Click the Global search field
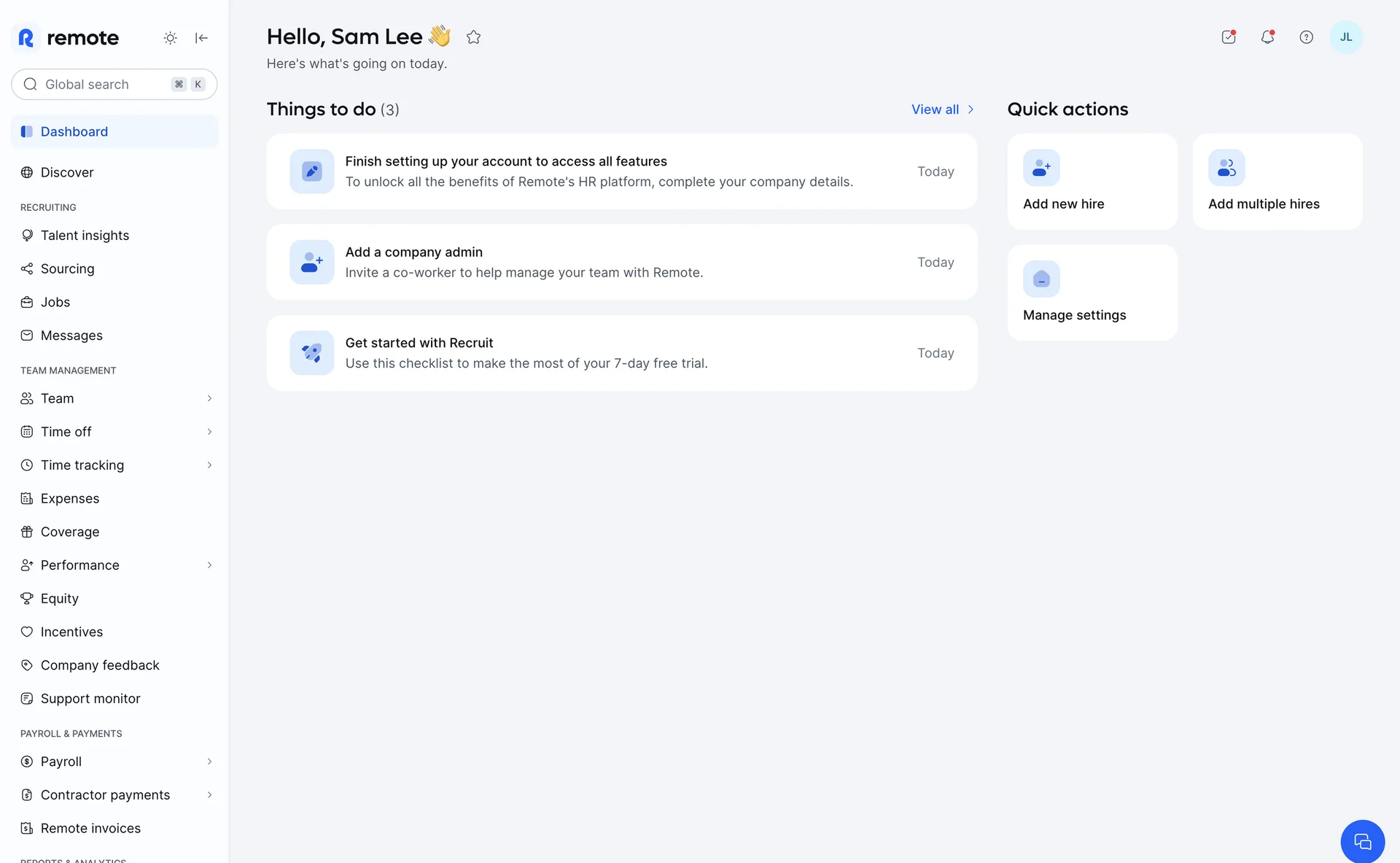 coord(114,85)
